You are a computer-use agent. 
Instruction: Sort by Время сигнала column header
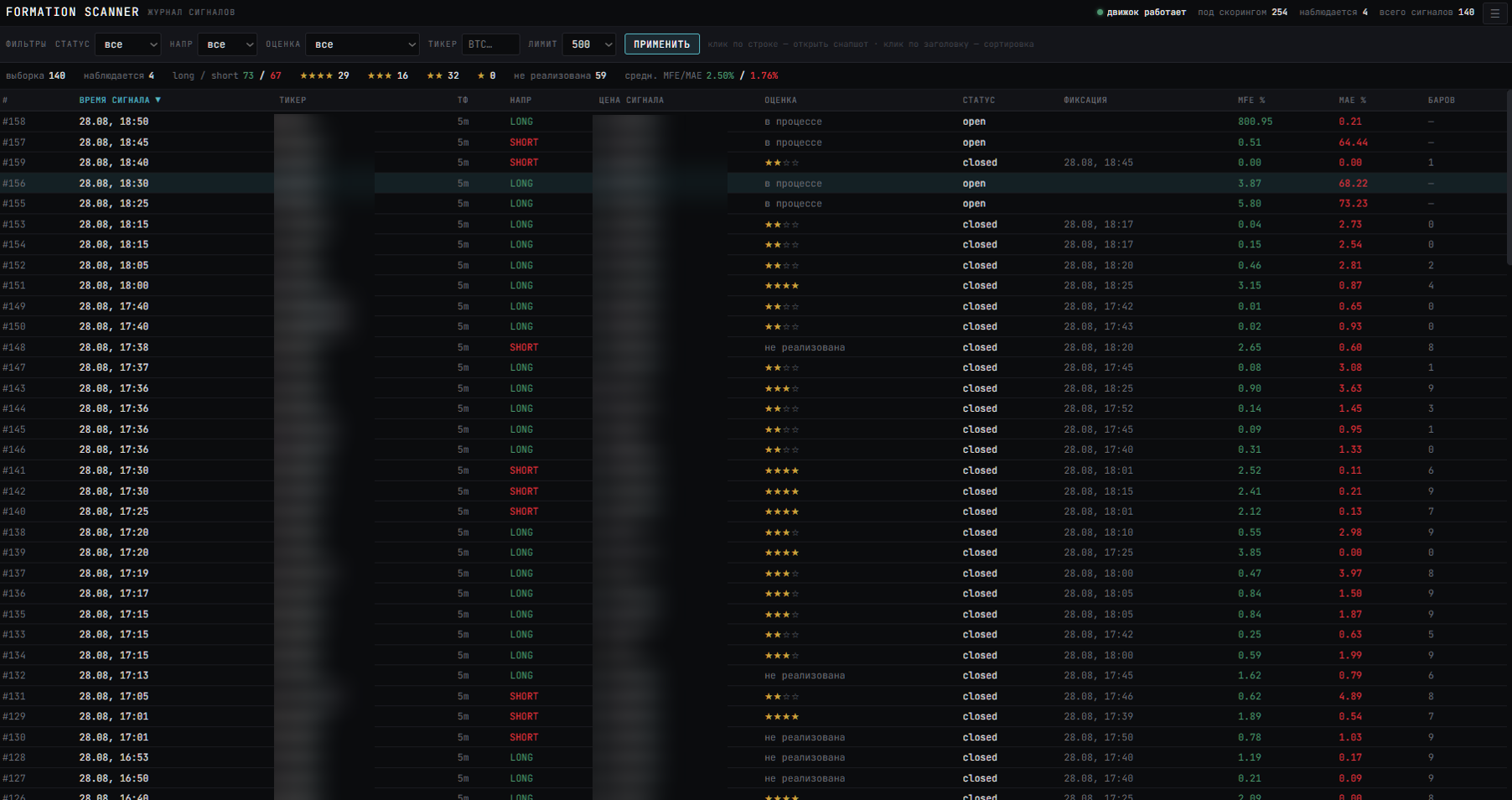coord(120,100)
